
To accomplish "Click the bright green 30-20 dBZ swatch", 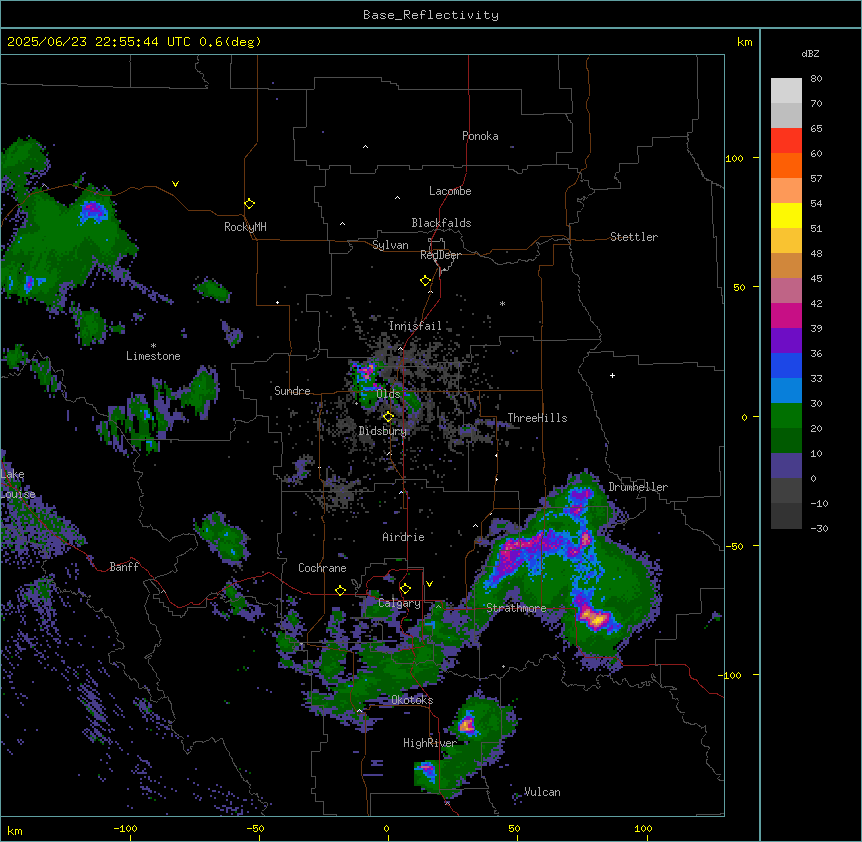I will [786, 416].
